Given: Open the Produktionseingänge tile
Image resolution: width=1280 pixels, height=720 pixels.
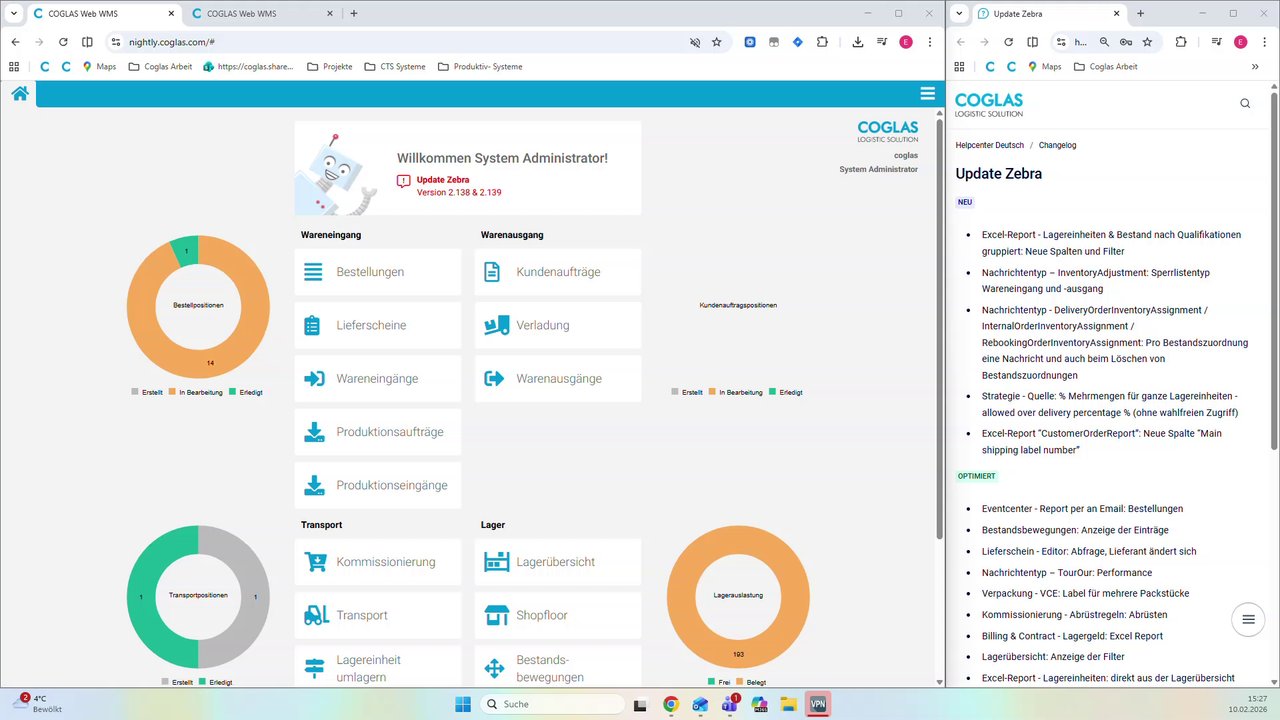Looking at the screenshot, I should [378, 485].
